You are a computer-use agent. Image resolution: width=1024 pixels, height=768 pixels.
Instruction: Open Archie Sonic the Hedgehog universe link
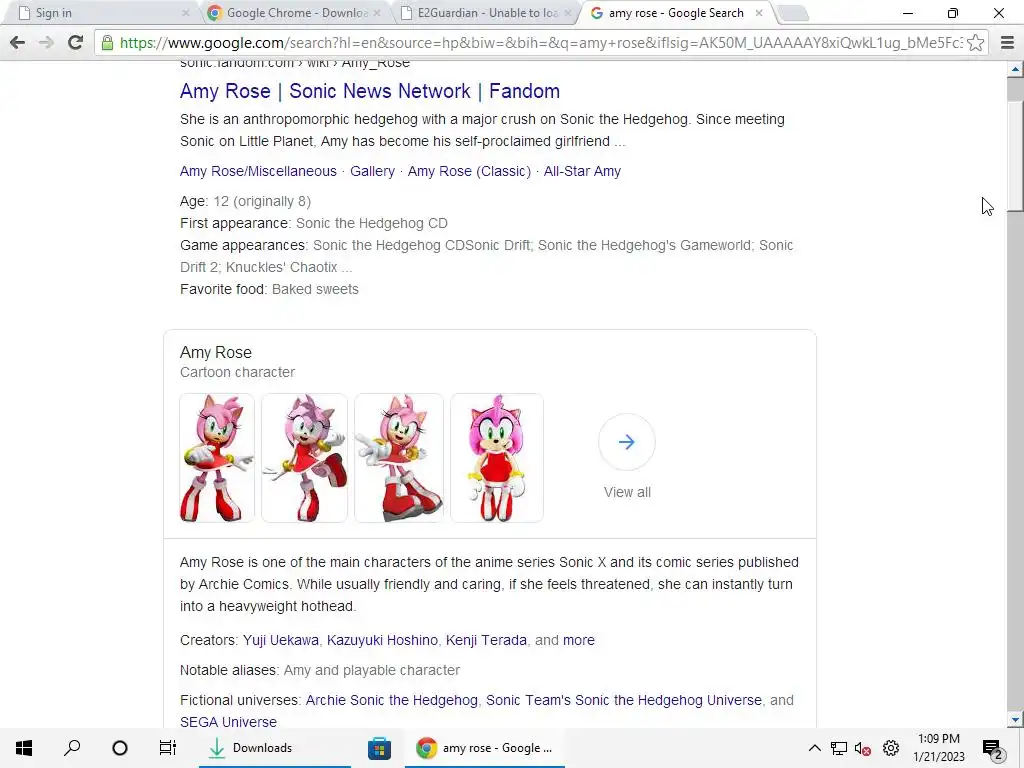click(x=392, y=700)
